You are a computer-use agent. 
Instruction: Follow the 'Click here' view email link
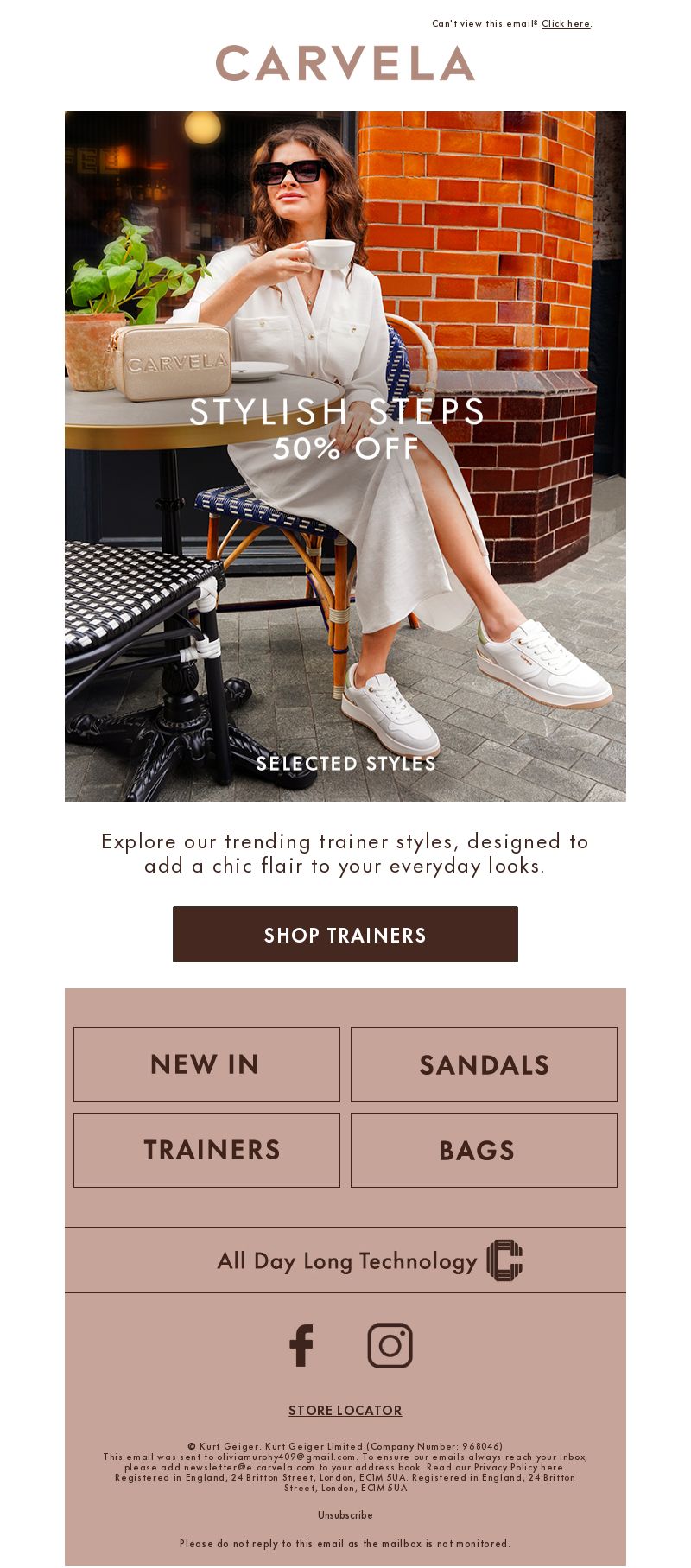point(566,23)
